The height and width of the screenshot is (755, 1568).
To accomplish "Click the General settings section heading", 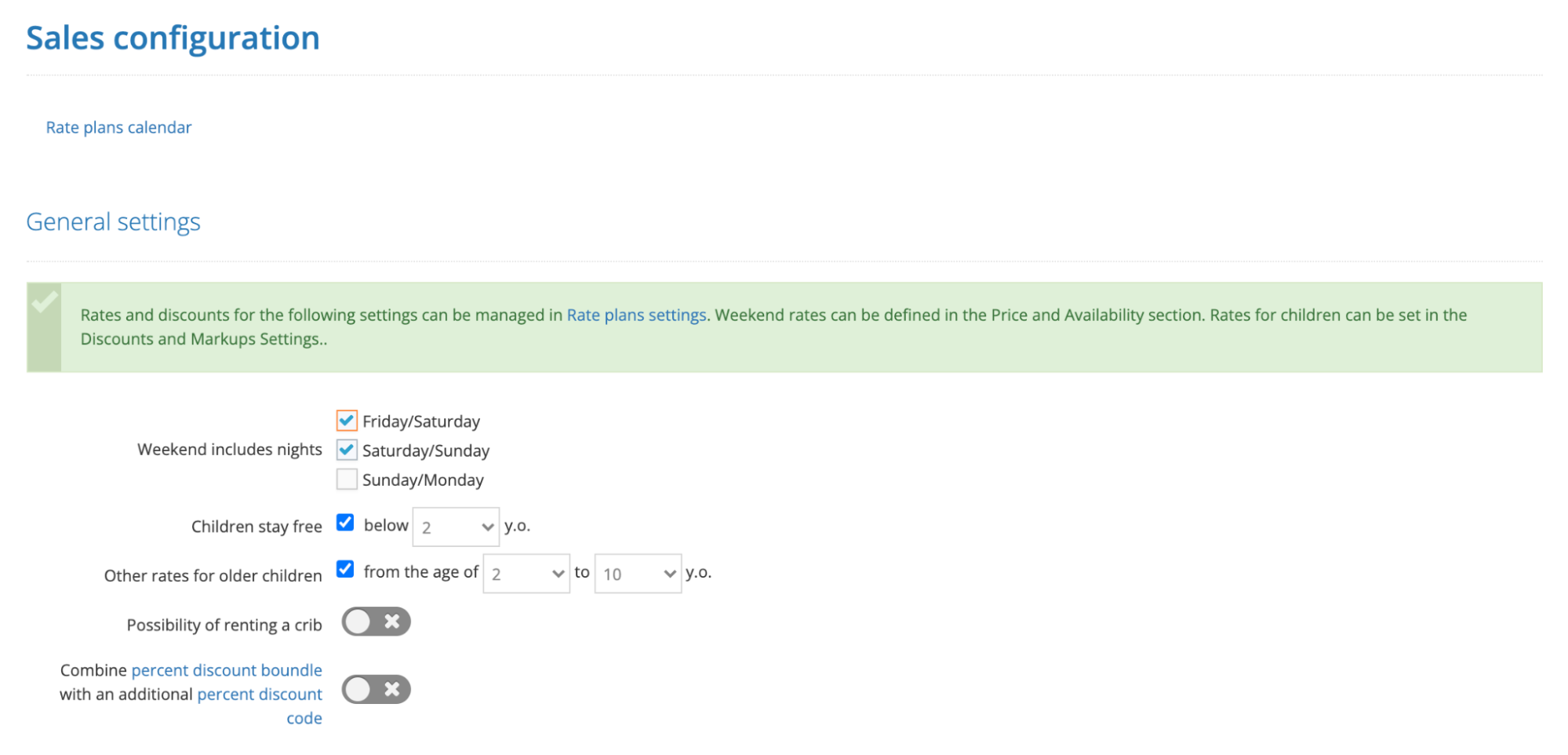I will pyautogui.click(x=113, y=222).
